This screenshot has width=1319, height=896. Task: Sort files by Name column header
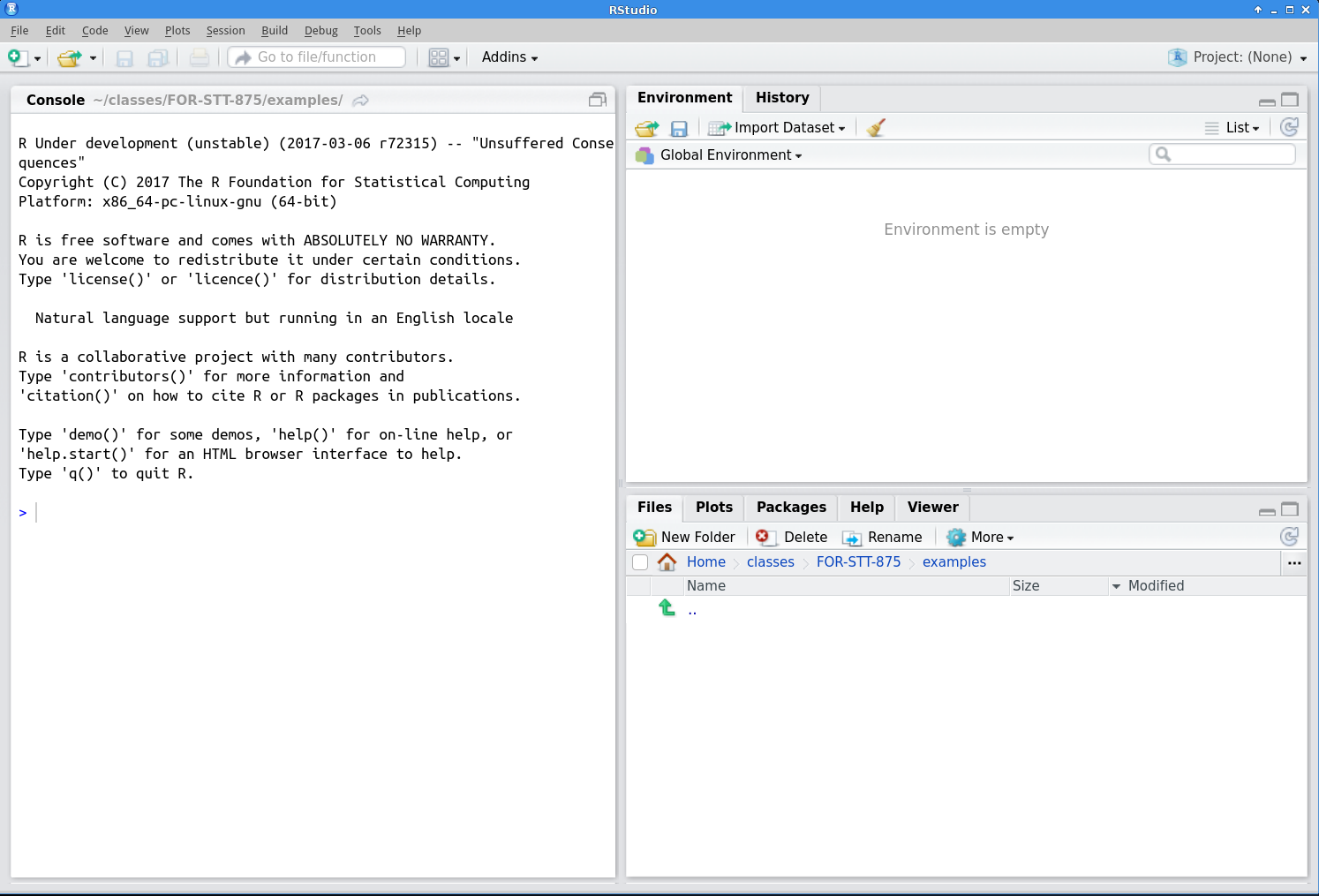[847, 586]
